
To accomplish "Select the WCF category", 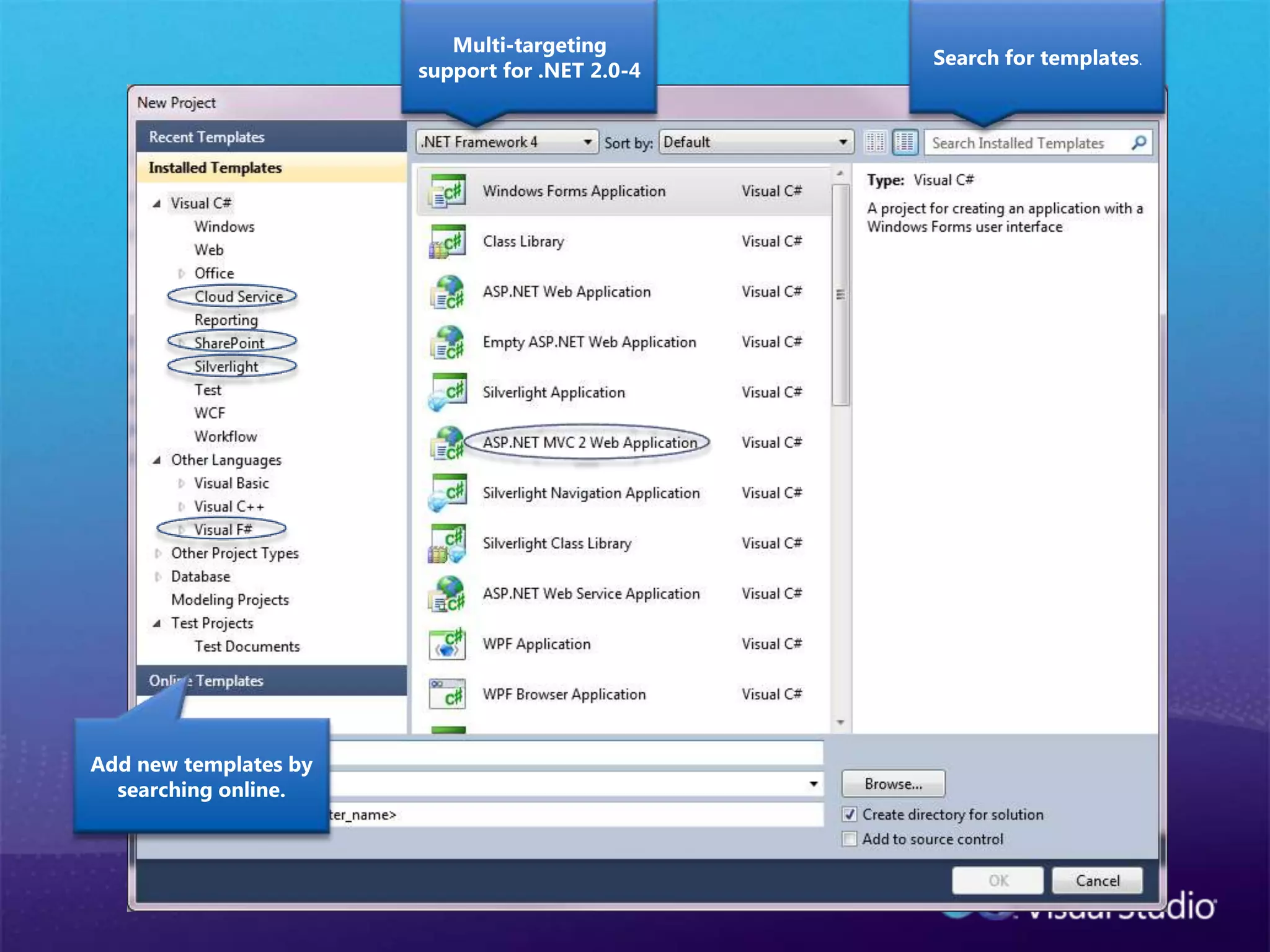I will click(210, 413).
